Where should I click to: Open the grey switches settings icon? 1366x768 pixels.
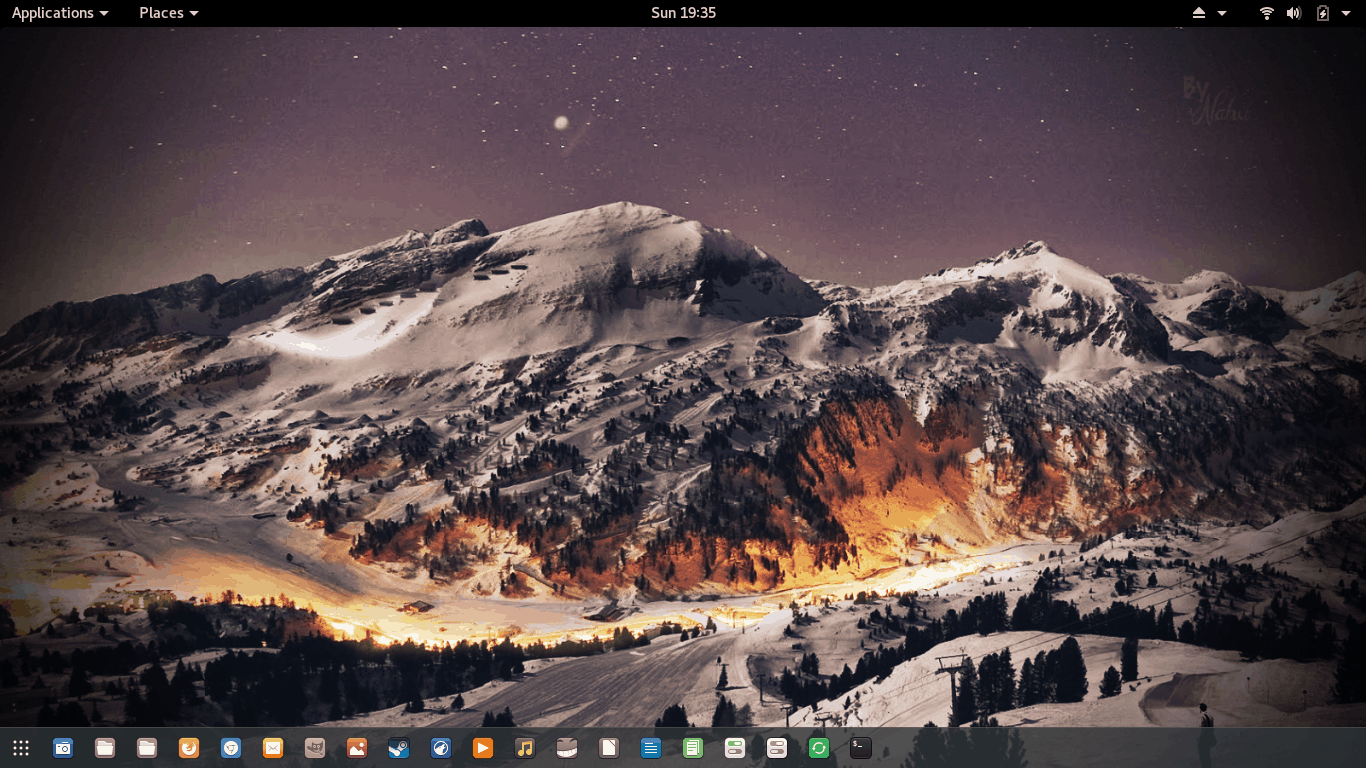(x=777, y=747)
